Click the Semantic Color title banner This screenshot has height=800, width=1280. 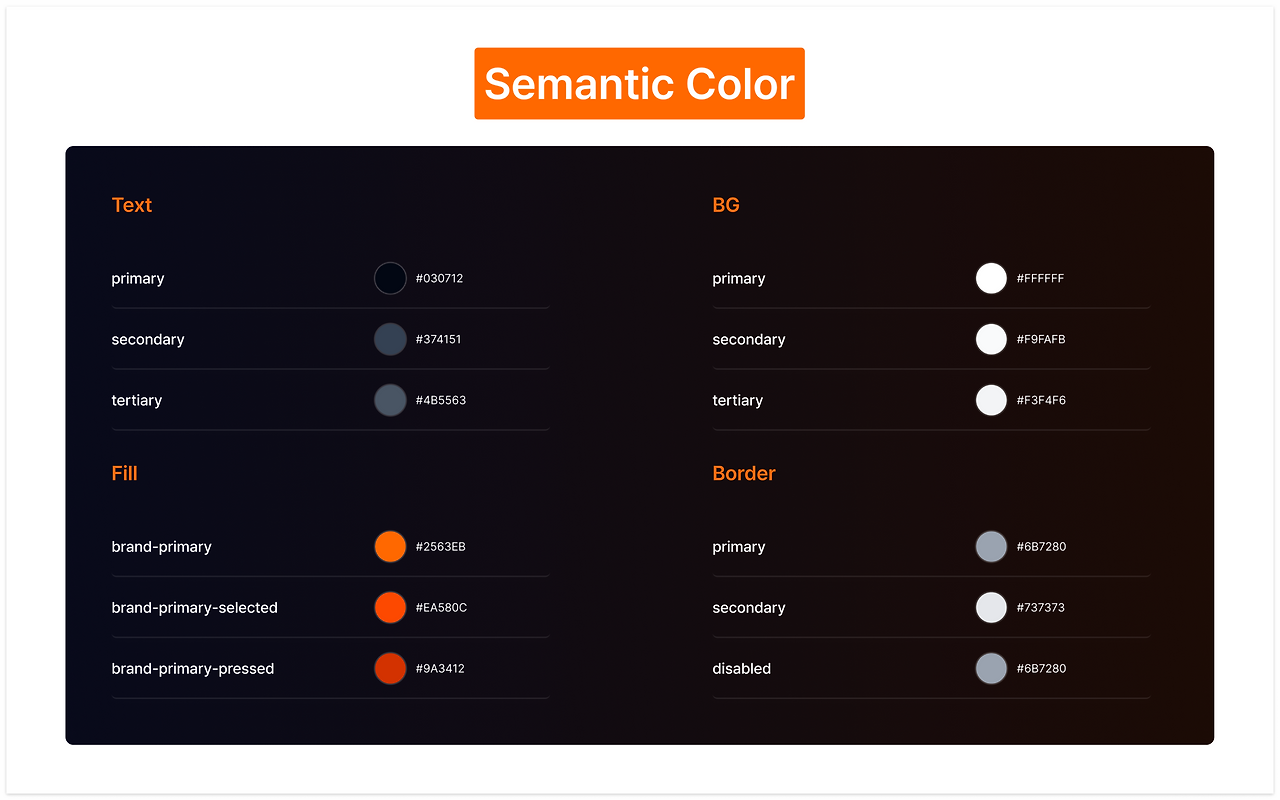639,84
